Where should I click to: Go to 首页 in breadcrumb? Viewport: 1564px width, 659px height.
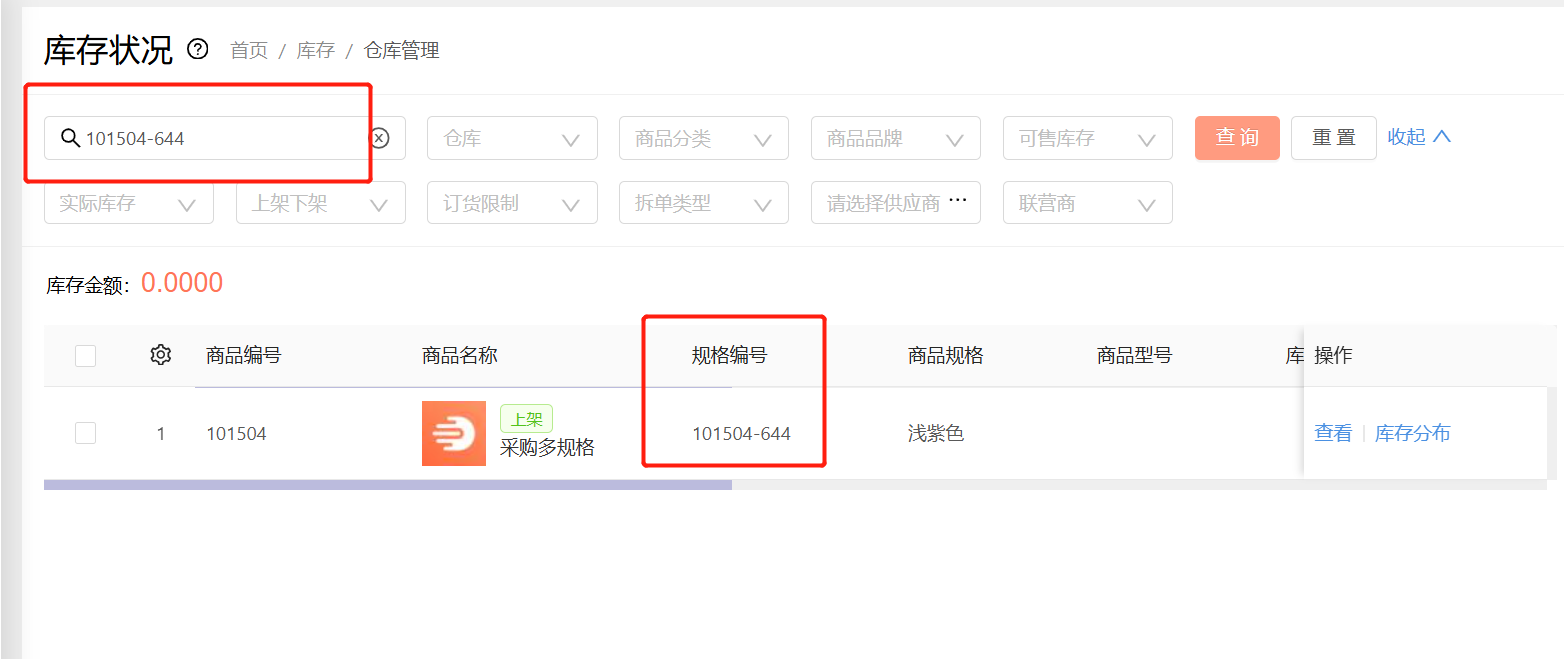point(249,50)
